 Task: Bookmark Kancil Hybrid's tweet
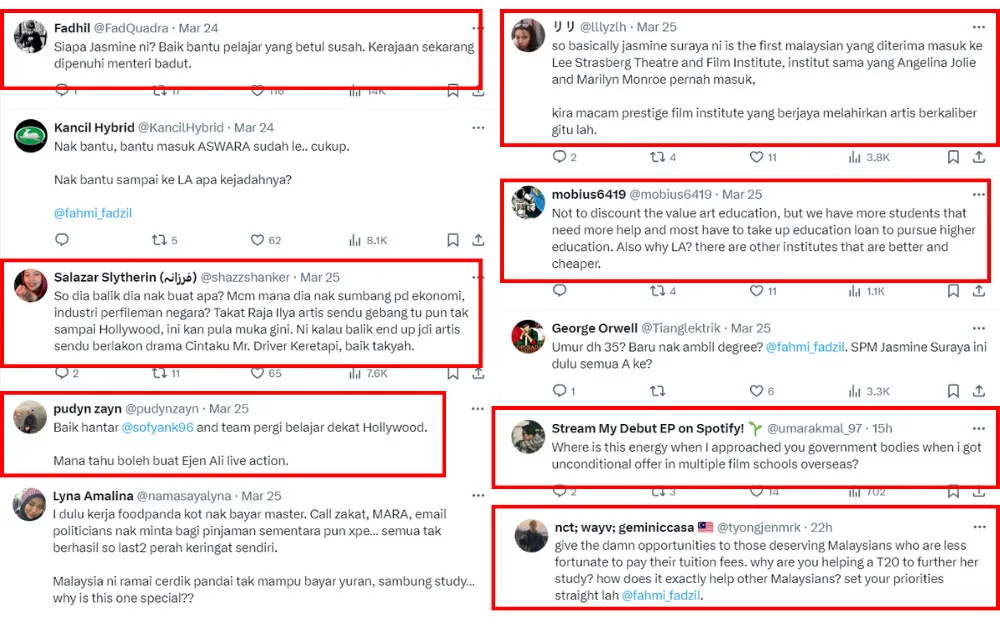(453, 240)
